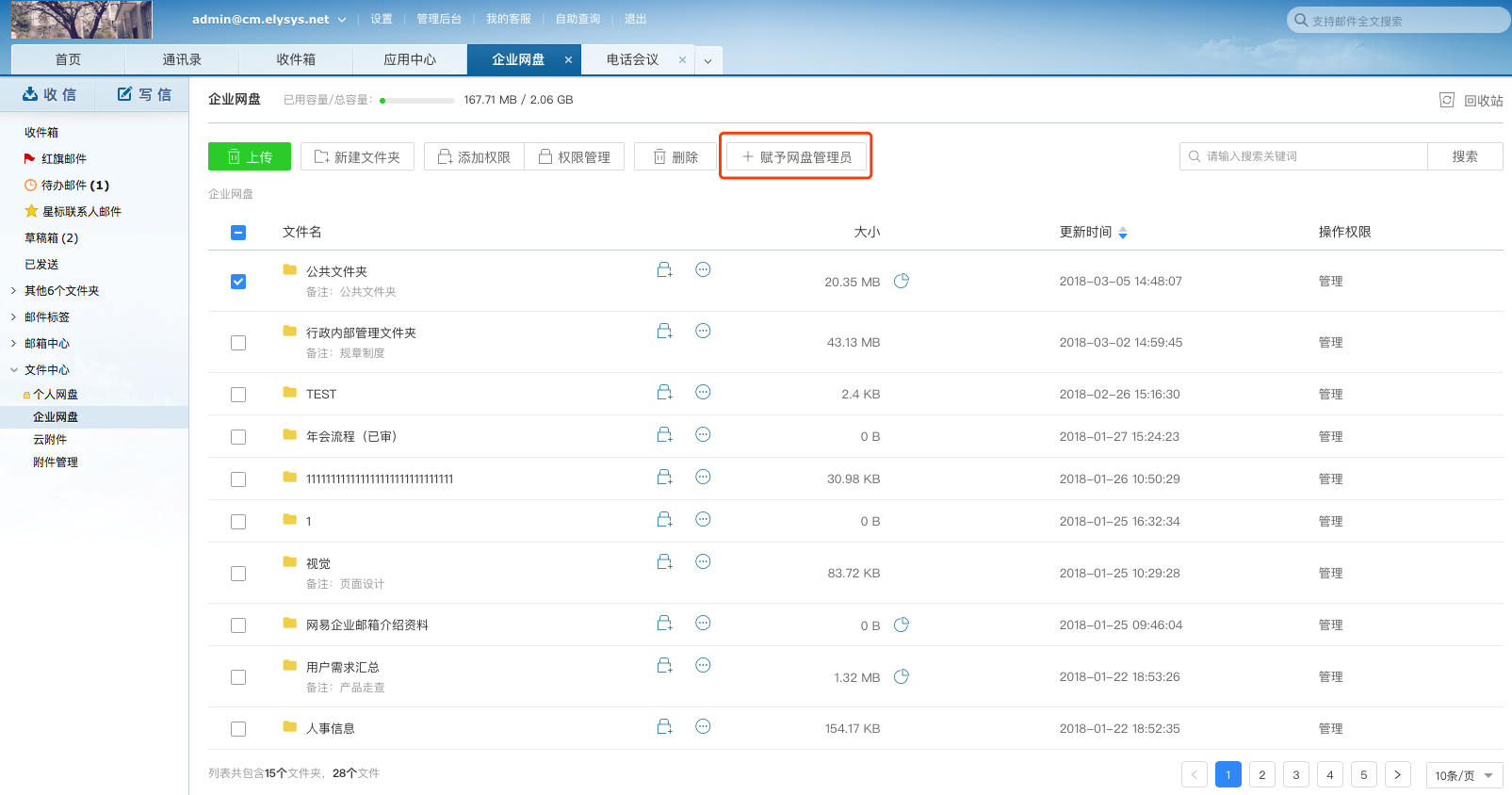Open the 回收站 recycle bin icon
This screenshot has width=1512, height=795.
[x=1447, y=100]
